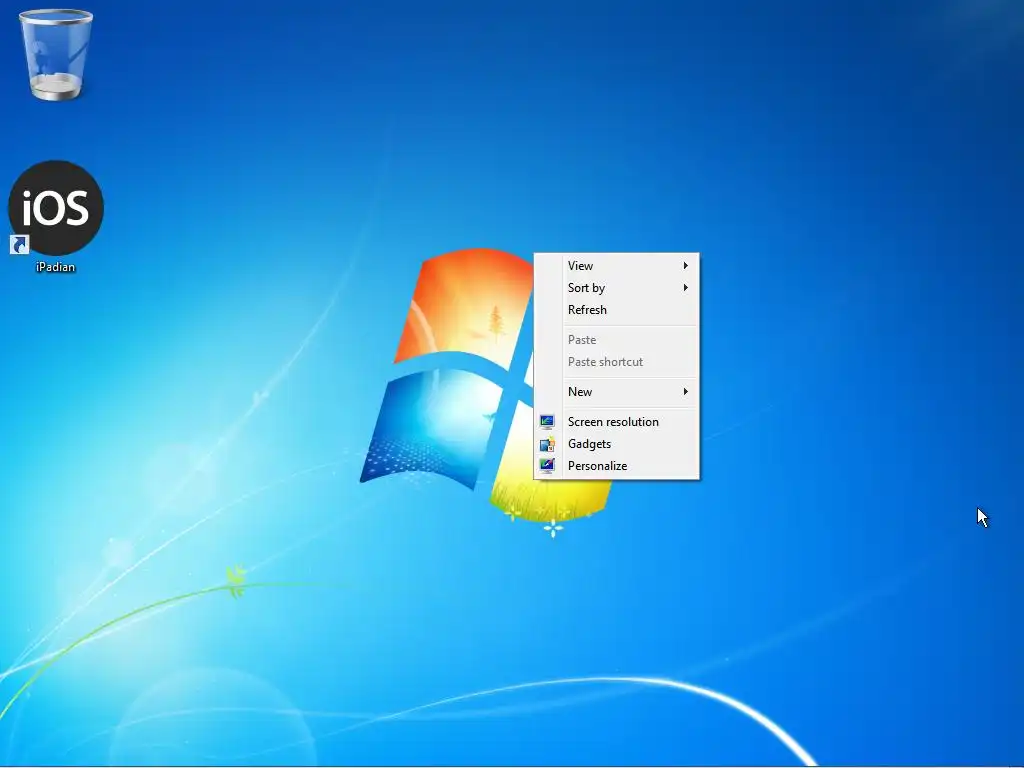
Task: Select the iPadian iOS shortcut icon
Action: [x=56, y=208]
